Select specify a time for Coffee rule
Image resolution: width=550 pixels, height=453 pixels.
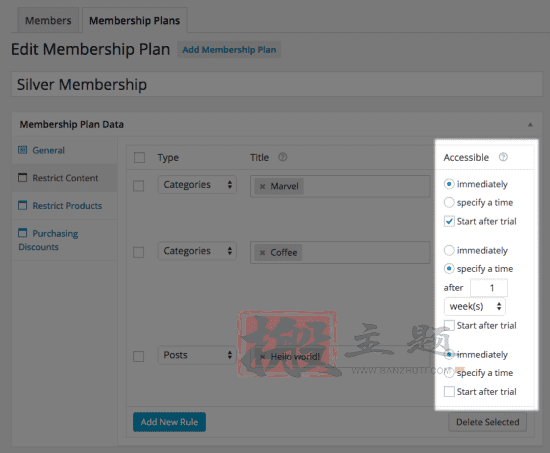pos(449,269)
